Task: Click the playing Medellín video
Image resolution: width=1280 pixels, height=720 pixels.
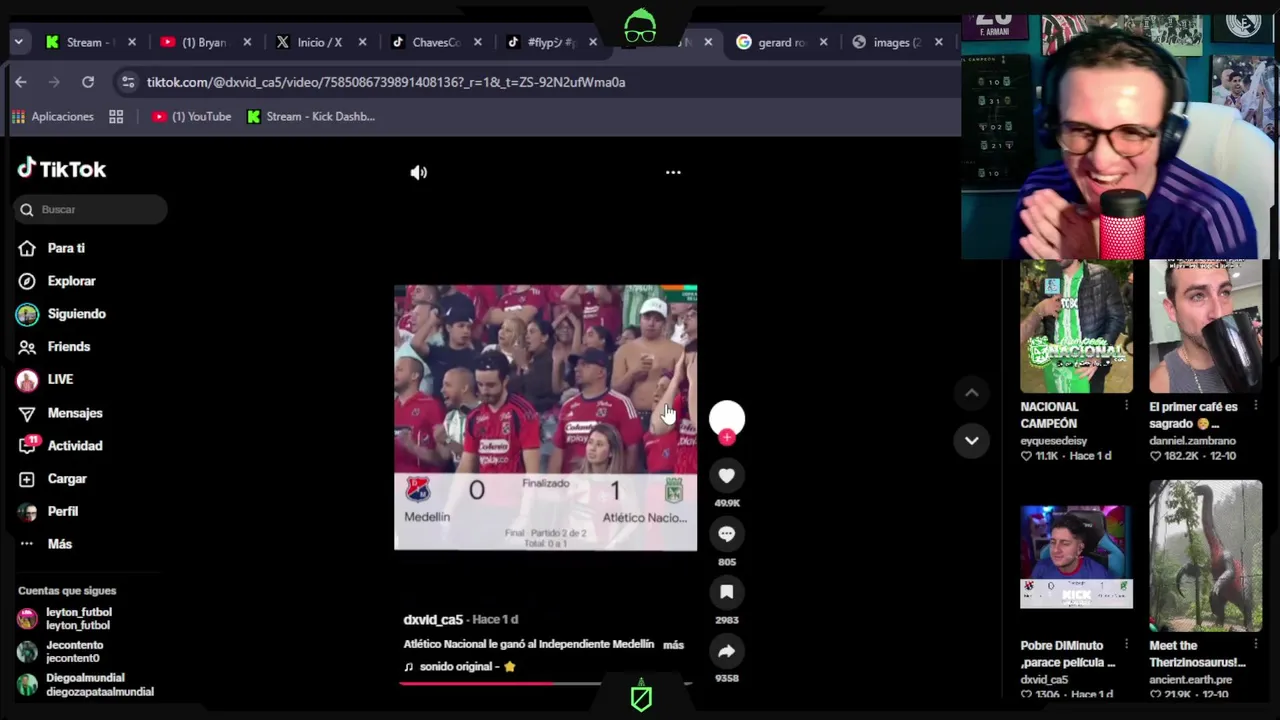Action: click(x=545, y=417)
